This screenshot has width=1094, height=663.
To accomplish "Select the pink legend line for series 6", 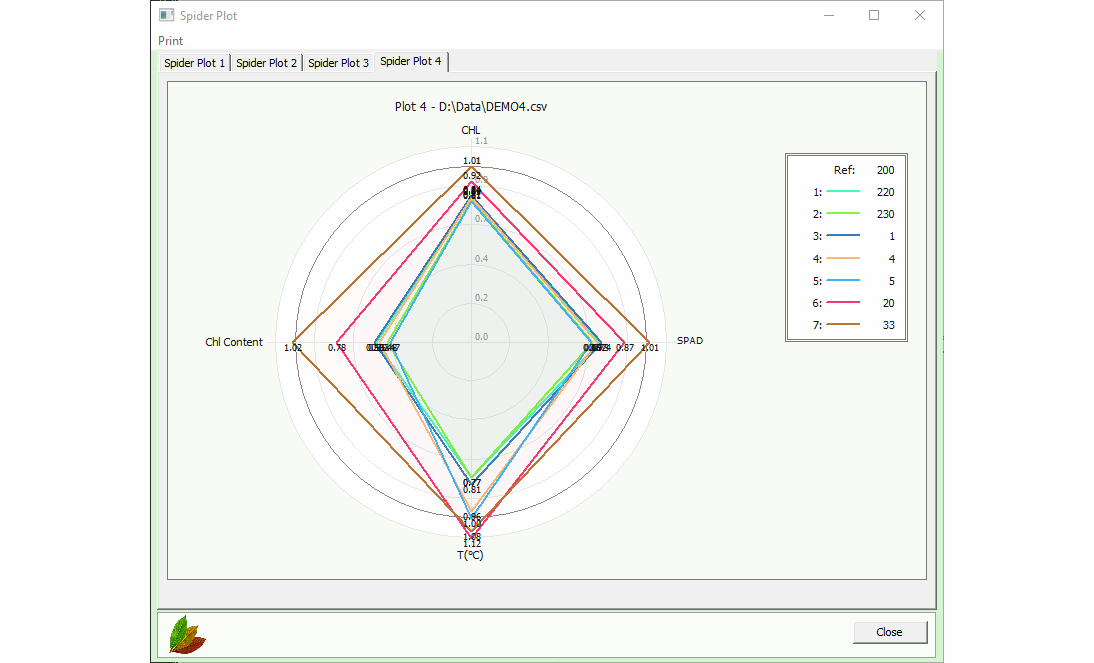I will [843, 303].
